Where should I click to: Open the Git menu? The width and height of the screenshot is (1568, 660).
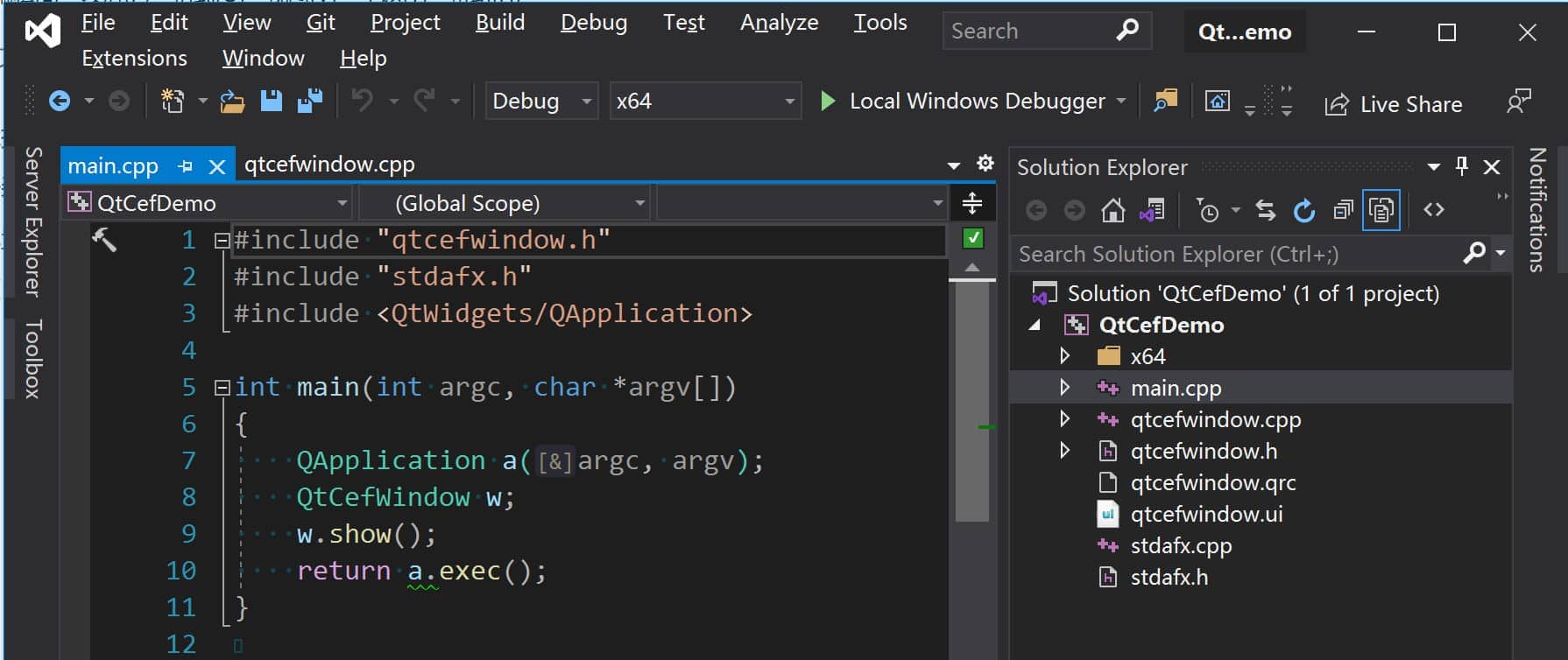[321, 23]
